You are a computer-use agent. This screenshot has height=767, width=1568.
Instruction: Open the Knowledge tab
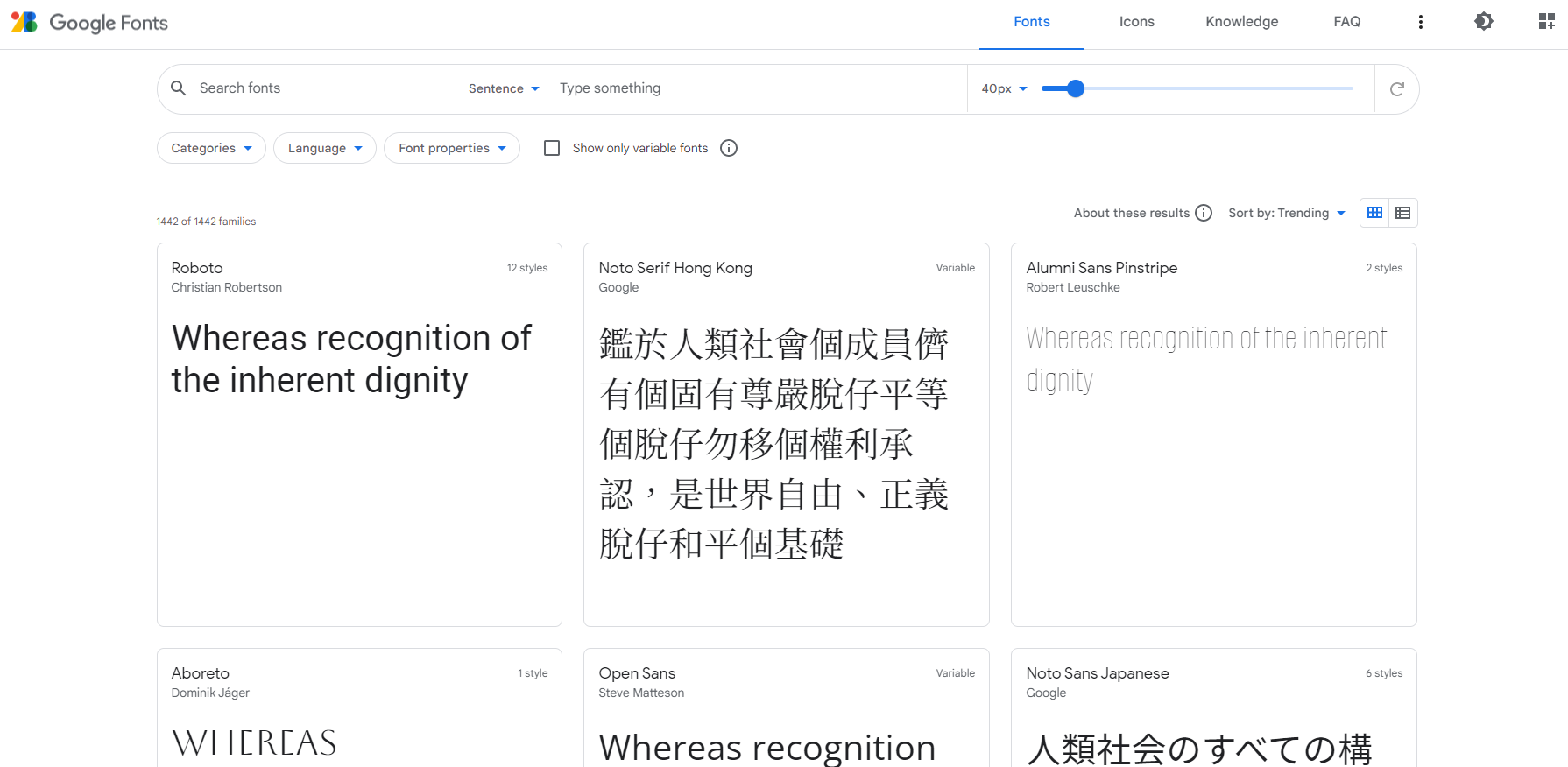pyautogui.click(x=1241, y=22)
